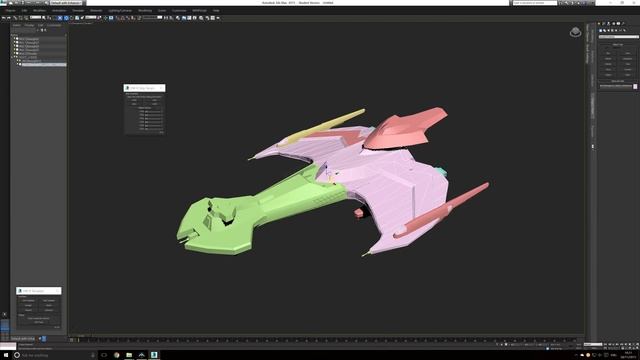Click the Cone button under Object Type
The image size is (640, 360).
pos(627,53)
